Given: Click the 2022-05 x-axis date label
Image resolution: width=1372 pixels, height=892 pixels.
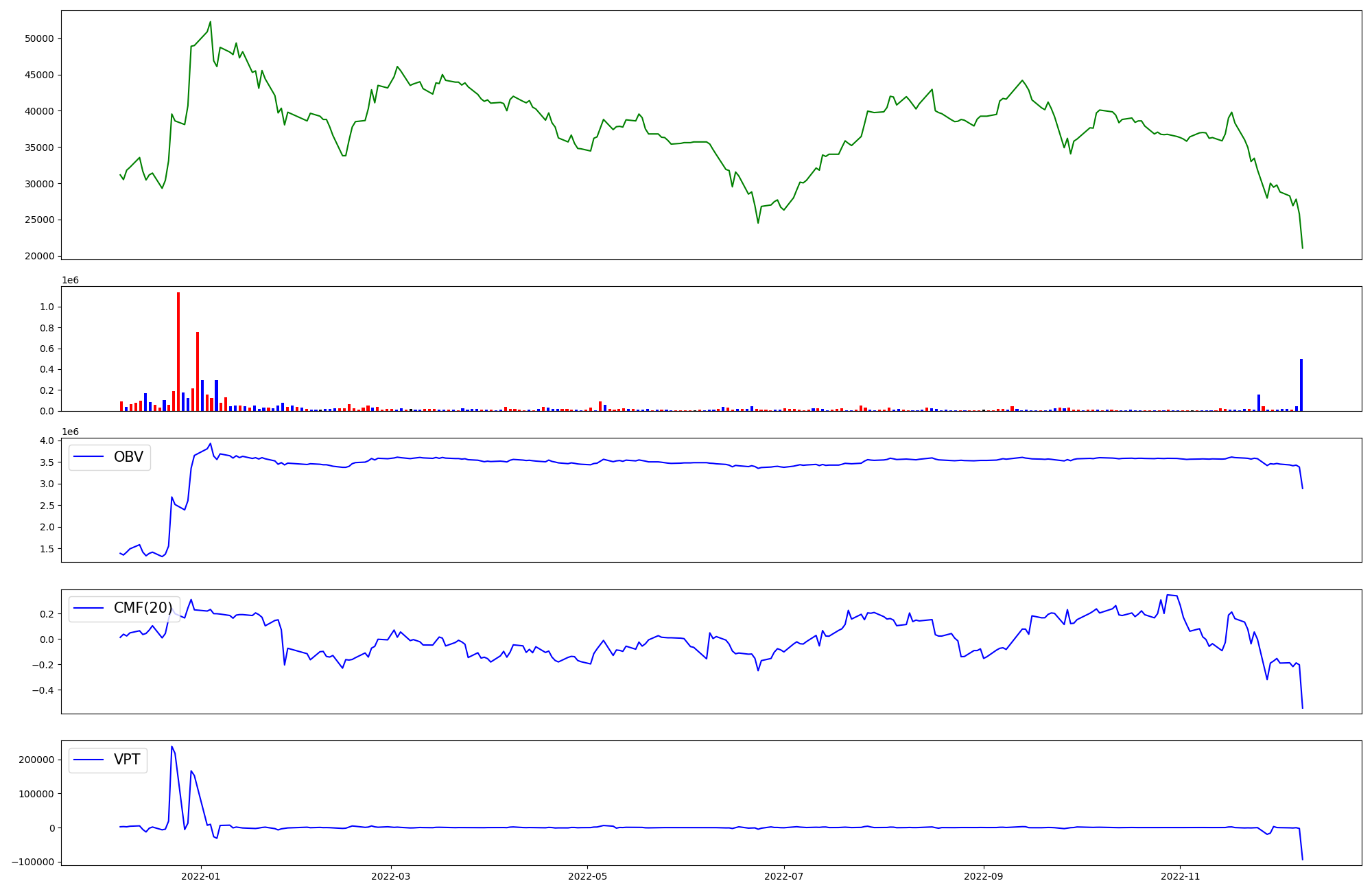Looking at the screenshot, I should (x=587, y=876).
